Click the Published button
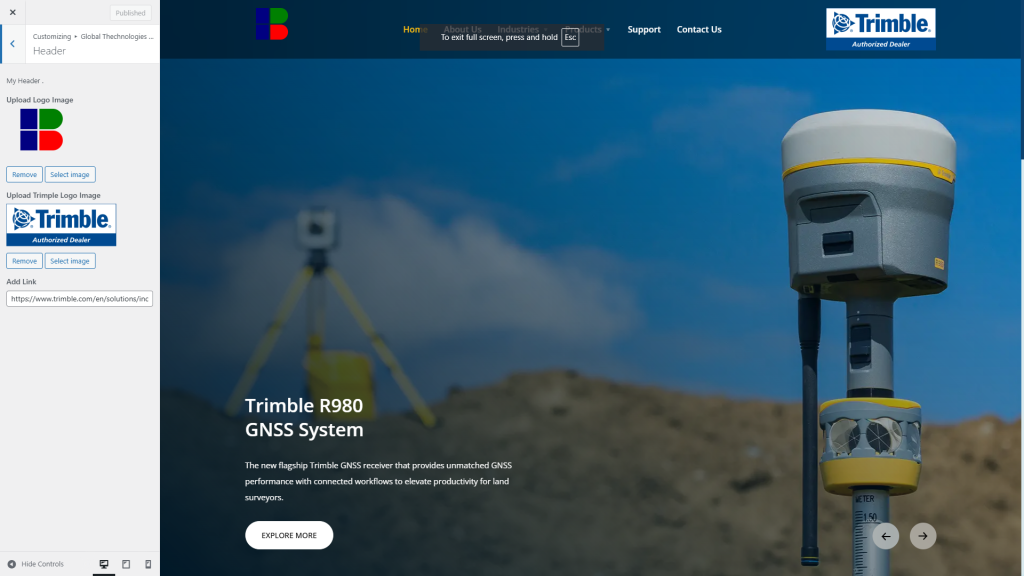Image resolution: width=1024 pixels, height=576 pixels. coord(130,13)
